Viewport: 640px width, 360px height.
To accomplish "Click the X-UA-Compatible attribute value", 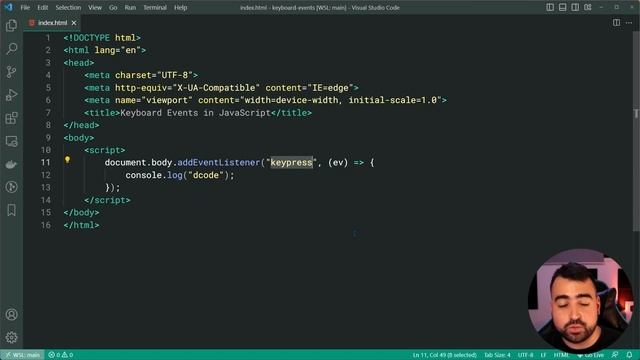I will point(216,88).
